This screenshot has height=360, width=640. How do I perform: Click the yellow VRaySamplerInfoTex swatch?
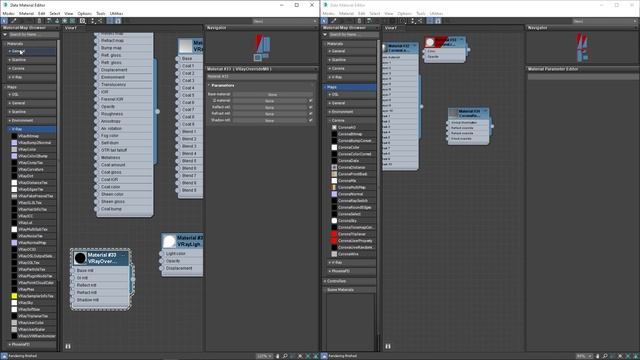(x=14, y=296)
